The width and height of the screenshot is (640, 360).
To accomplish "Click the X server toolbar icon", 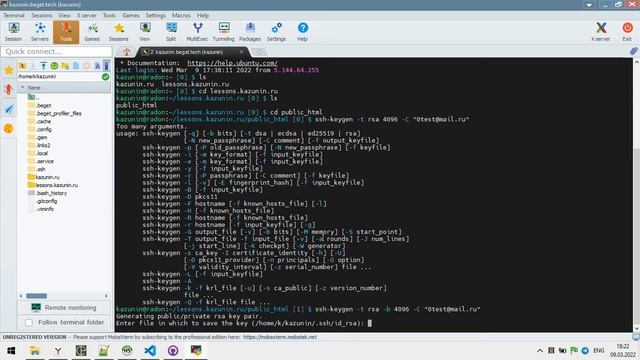I will pos(600,32).
